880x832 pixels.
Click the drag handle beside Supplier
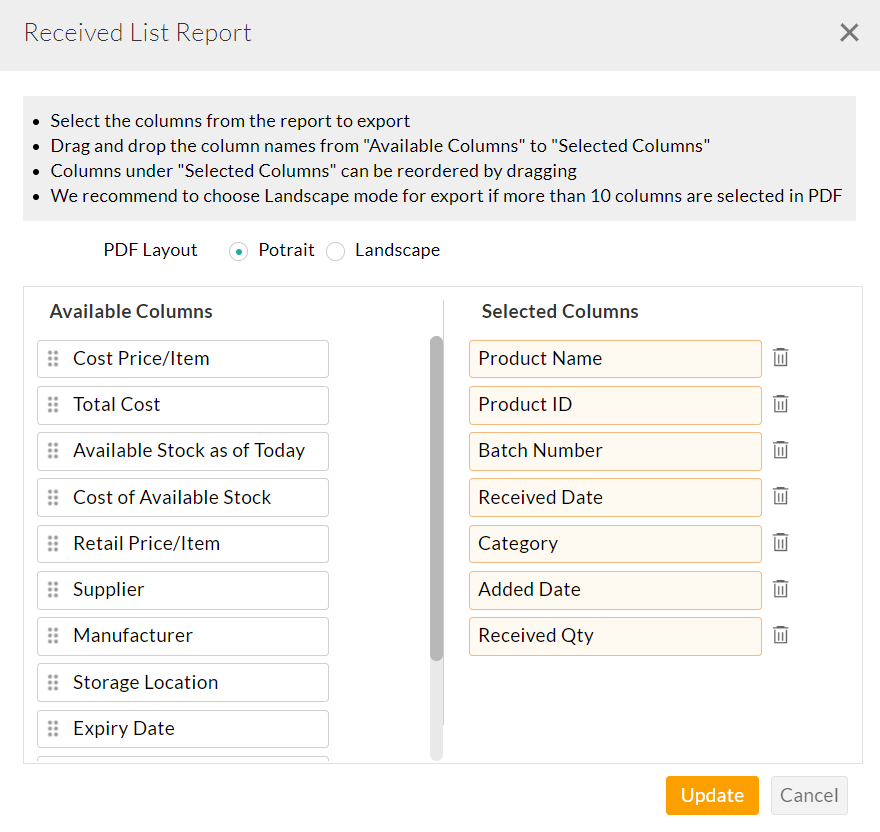click(53, 590)
